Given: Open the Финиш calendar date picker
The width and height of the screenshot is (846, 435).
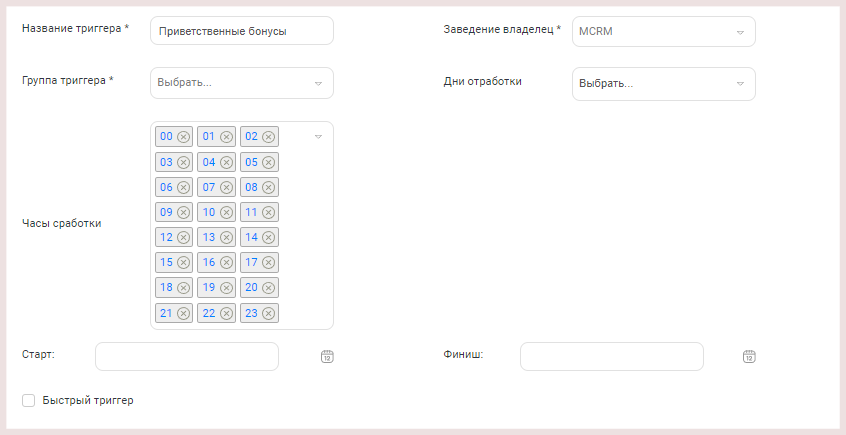Looking at the screenshot, I should pyautogui.click(x=749, y=356).
